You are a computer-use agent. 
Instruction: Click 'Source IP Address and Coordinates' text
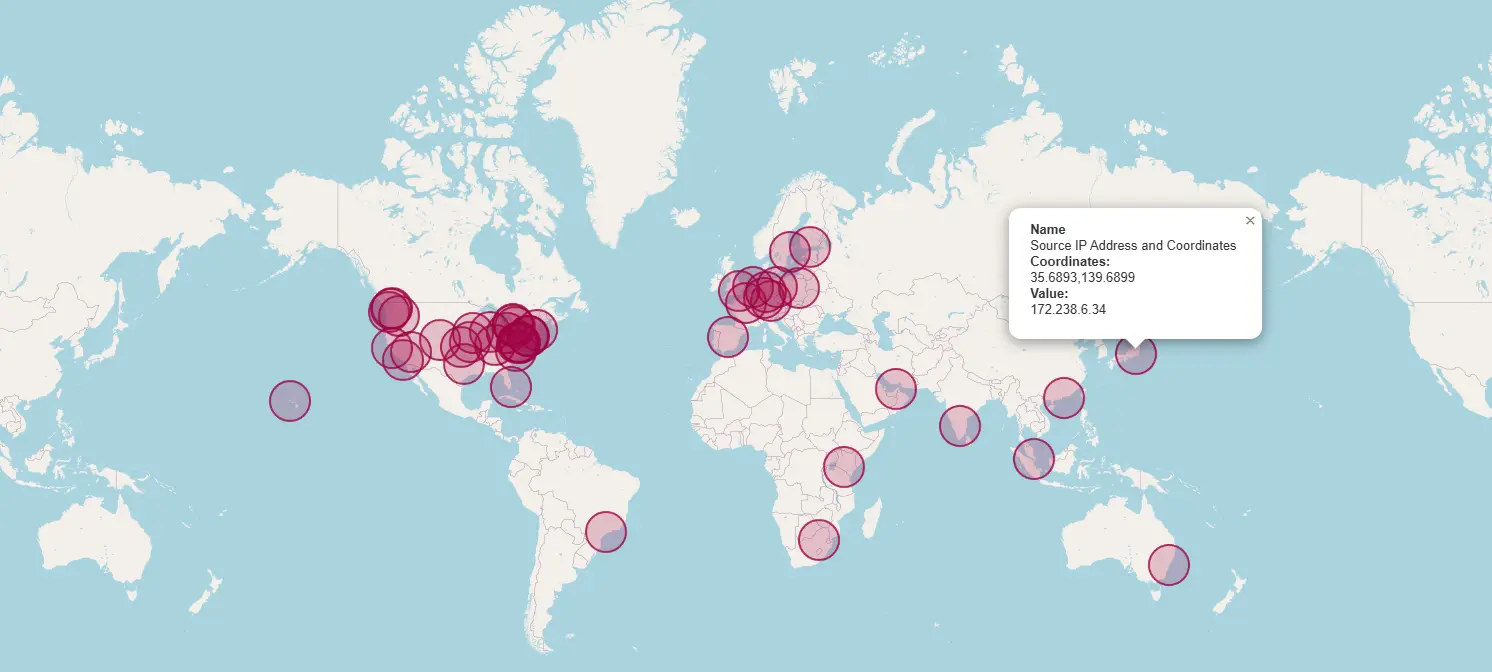point(1133,245)
